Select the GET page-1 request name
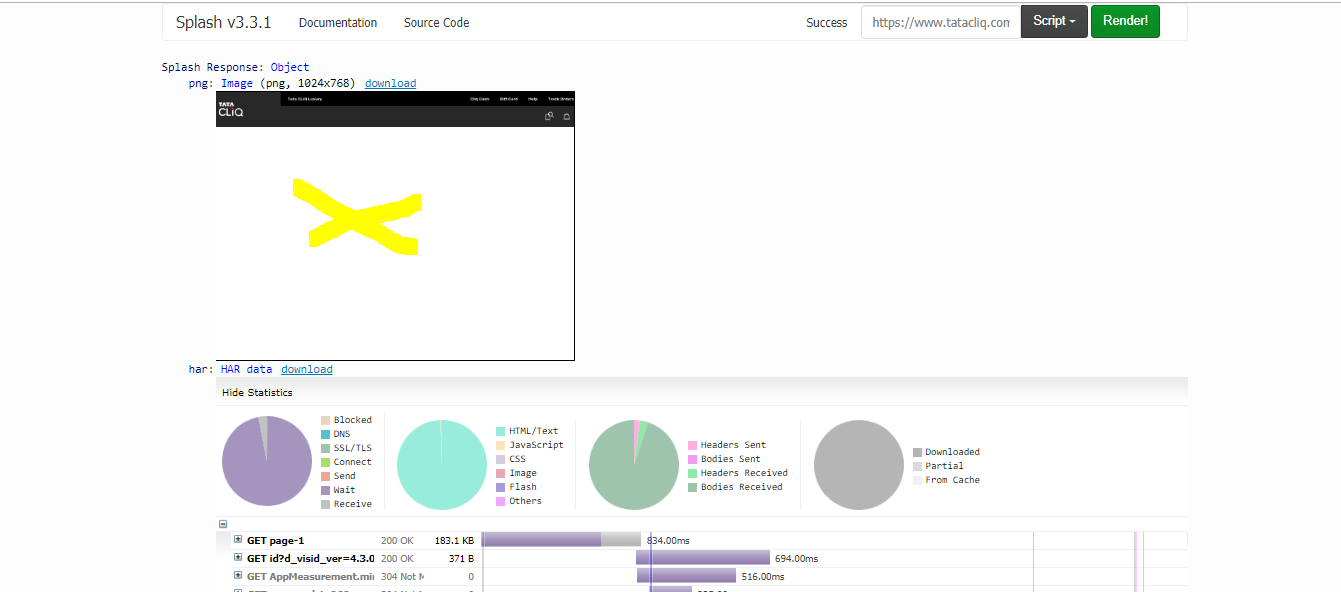 (275, 540)
